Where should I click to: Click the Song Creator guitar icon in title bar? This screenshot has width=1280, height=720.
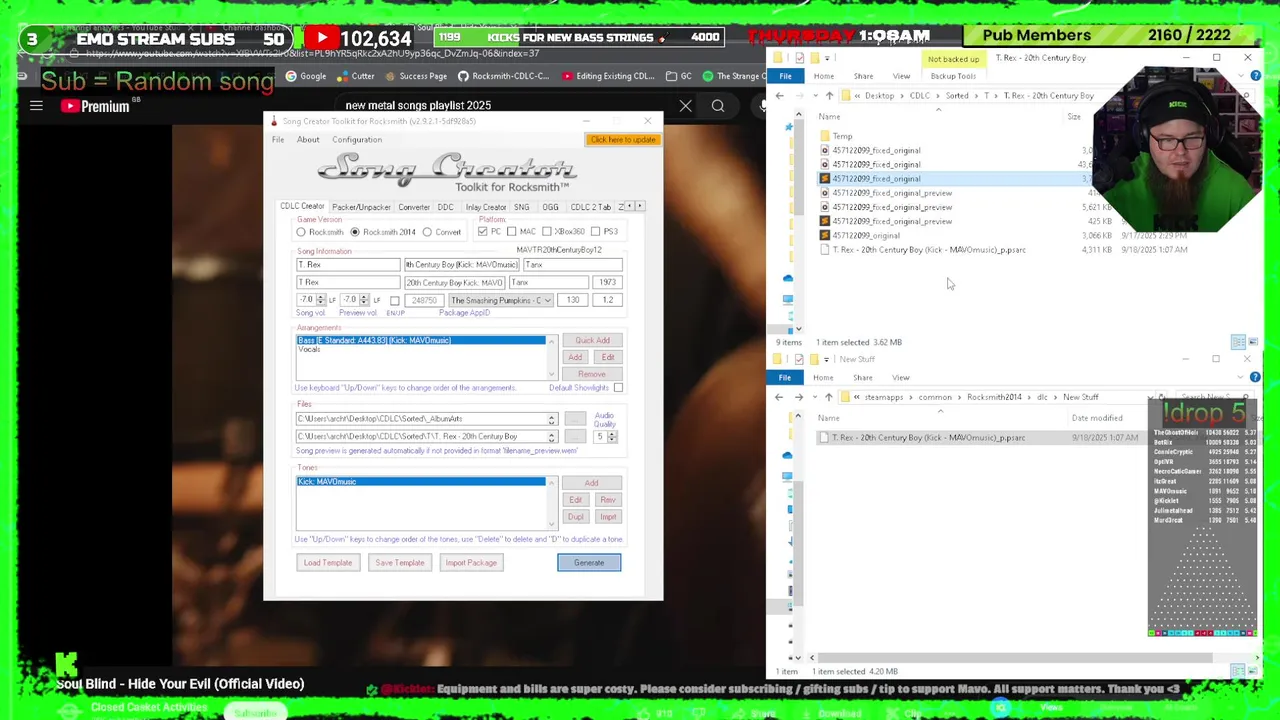274,121
